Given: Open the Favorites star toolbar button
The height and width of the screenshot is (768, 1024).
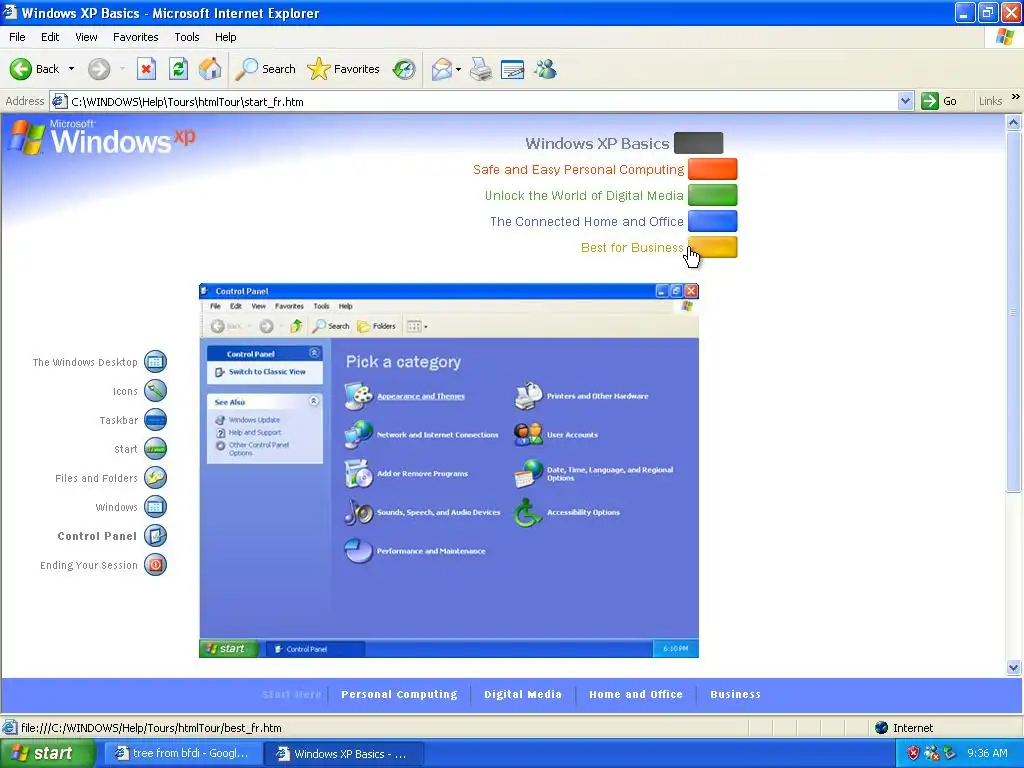Looking at the screenshot, I should pyautogui.click(x=344, y=69).
